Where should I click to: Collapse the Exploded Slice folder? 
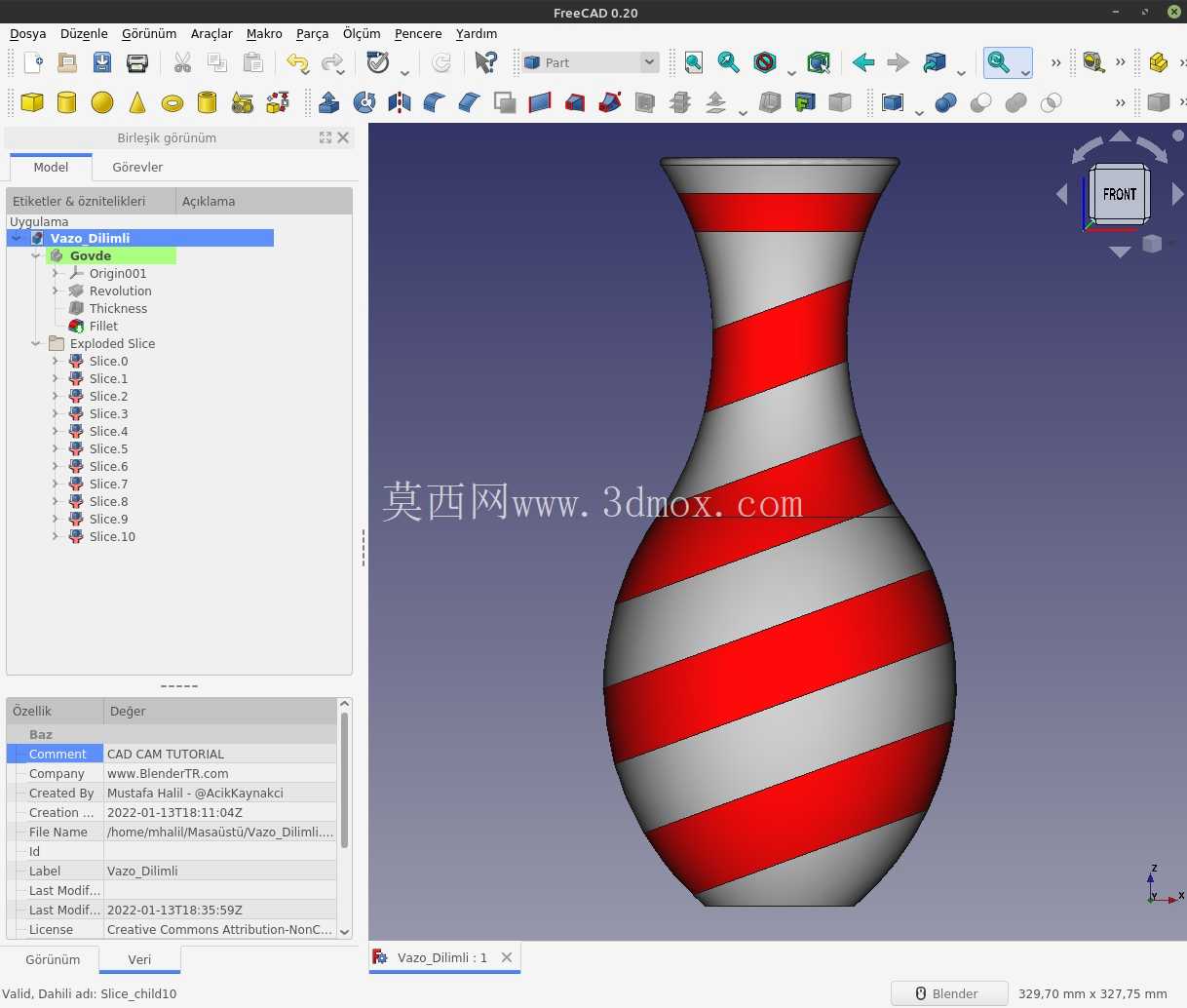tap(36, 343)
